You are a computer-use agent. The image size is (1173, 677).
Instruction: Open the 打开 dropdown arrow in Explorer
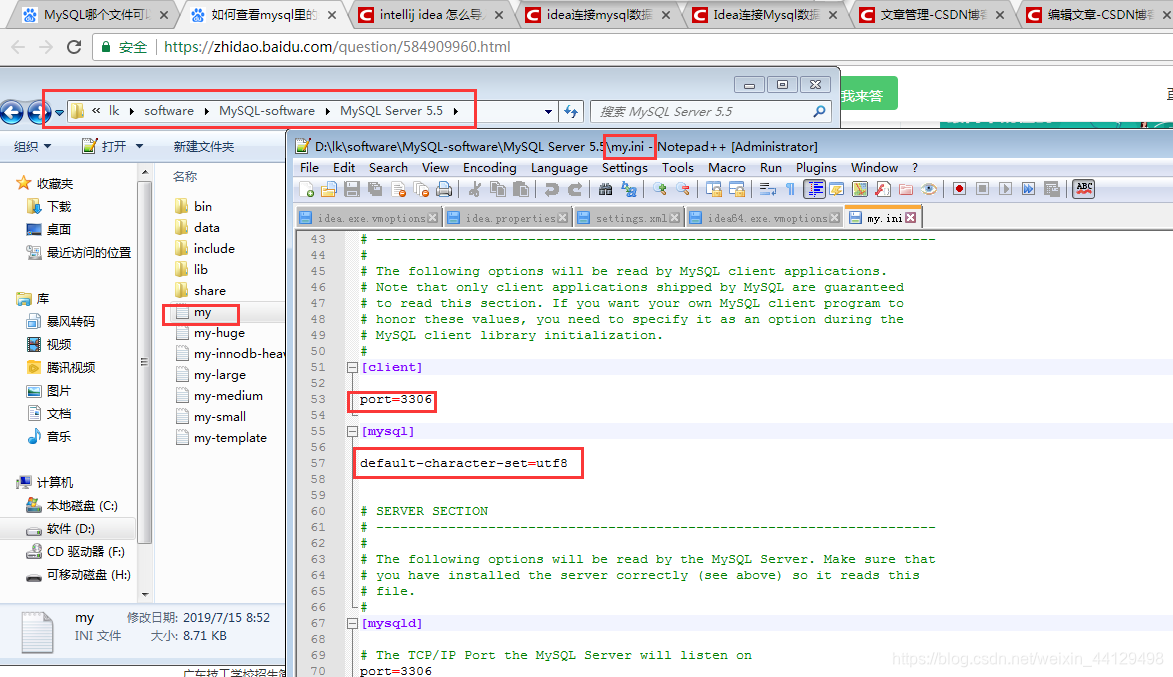(139, 147)
